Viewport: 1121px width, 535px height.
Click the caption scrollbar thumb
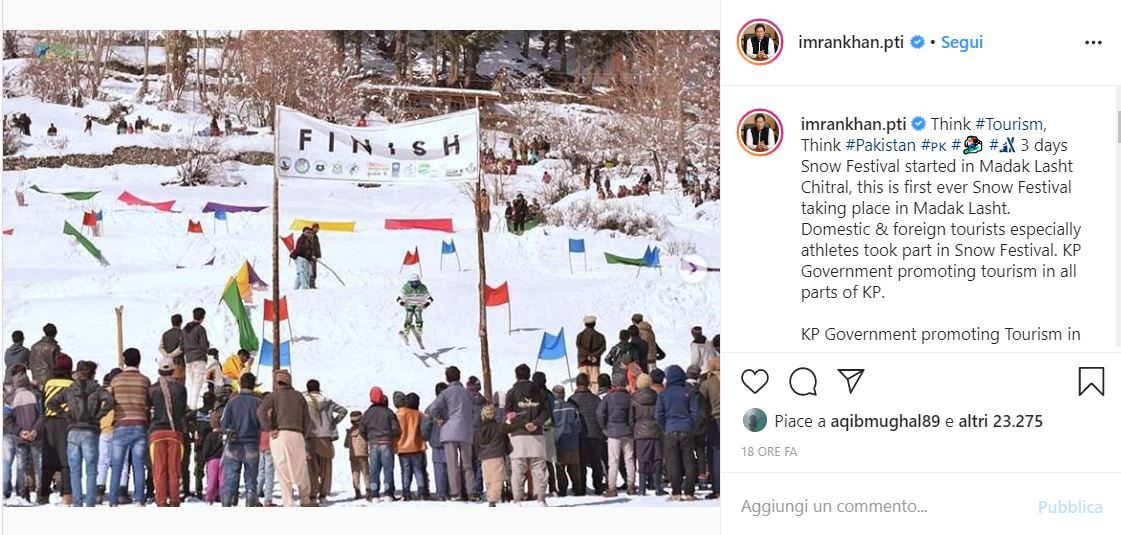click(x=1117, y=127)
